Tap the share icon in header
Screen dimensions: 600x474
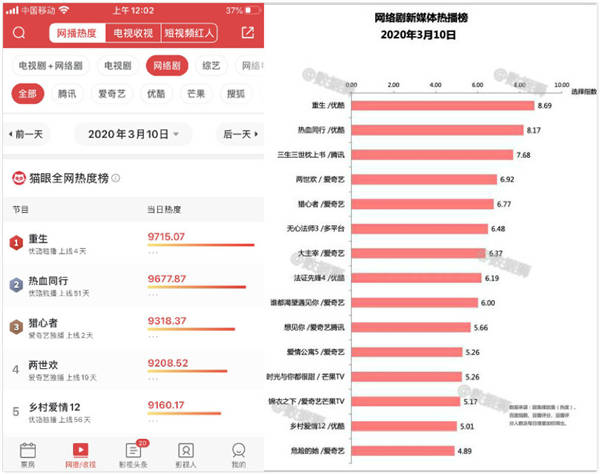coord(247,33)
